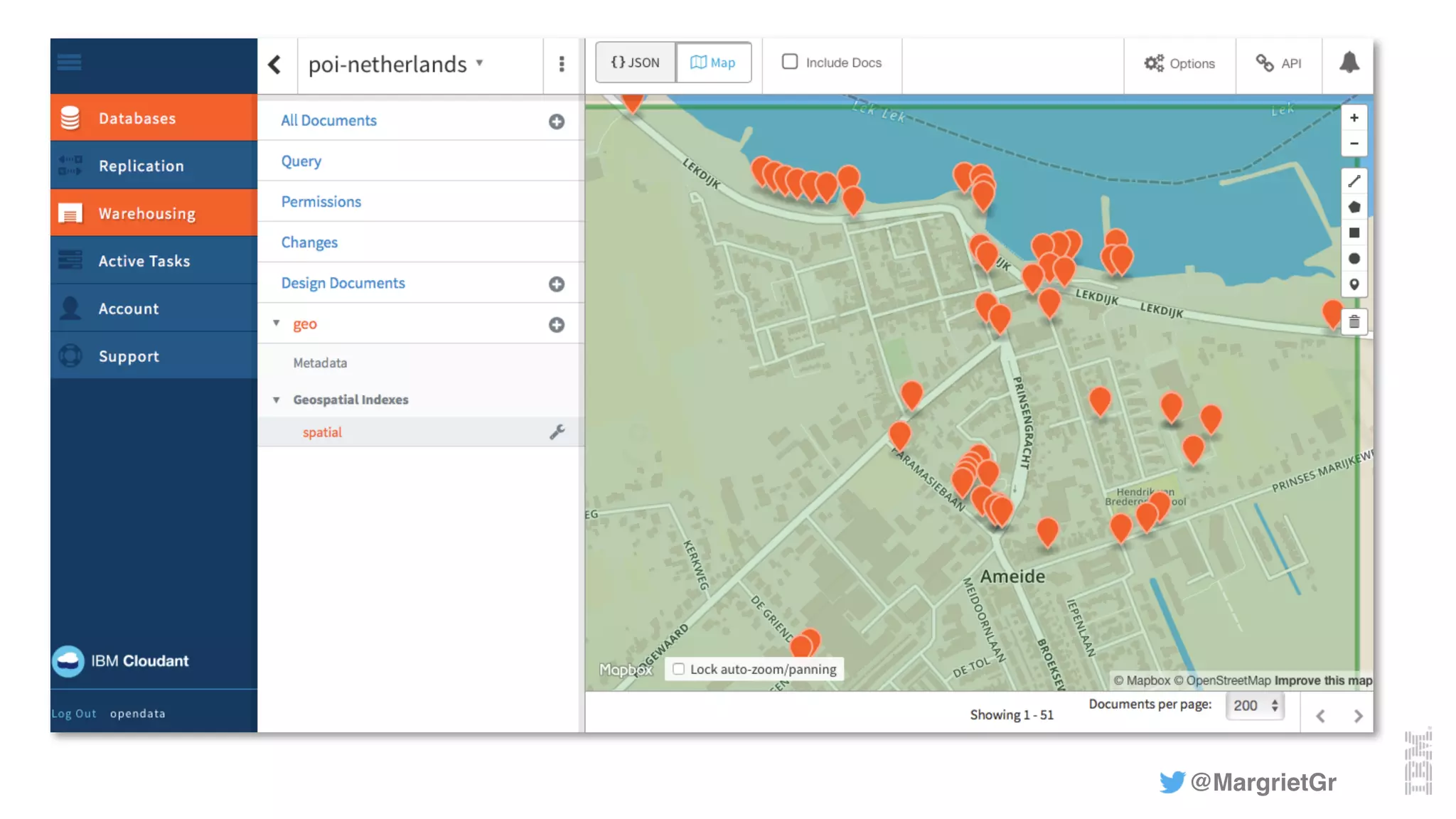Click the Permissions link
Image resolution: width=1456 pixels, height=819 pixels.
(321, 202)
